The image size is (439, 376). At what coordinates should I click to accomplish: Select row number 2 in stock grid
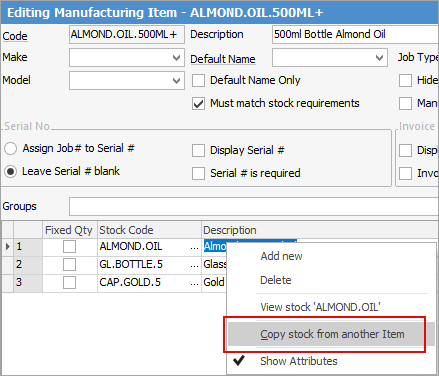28,265
